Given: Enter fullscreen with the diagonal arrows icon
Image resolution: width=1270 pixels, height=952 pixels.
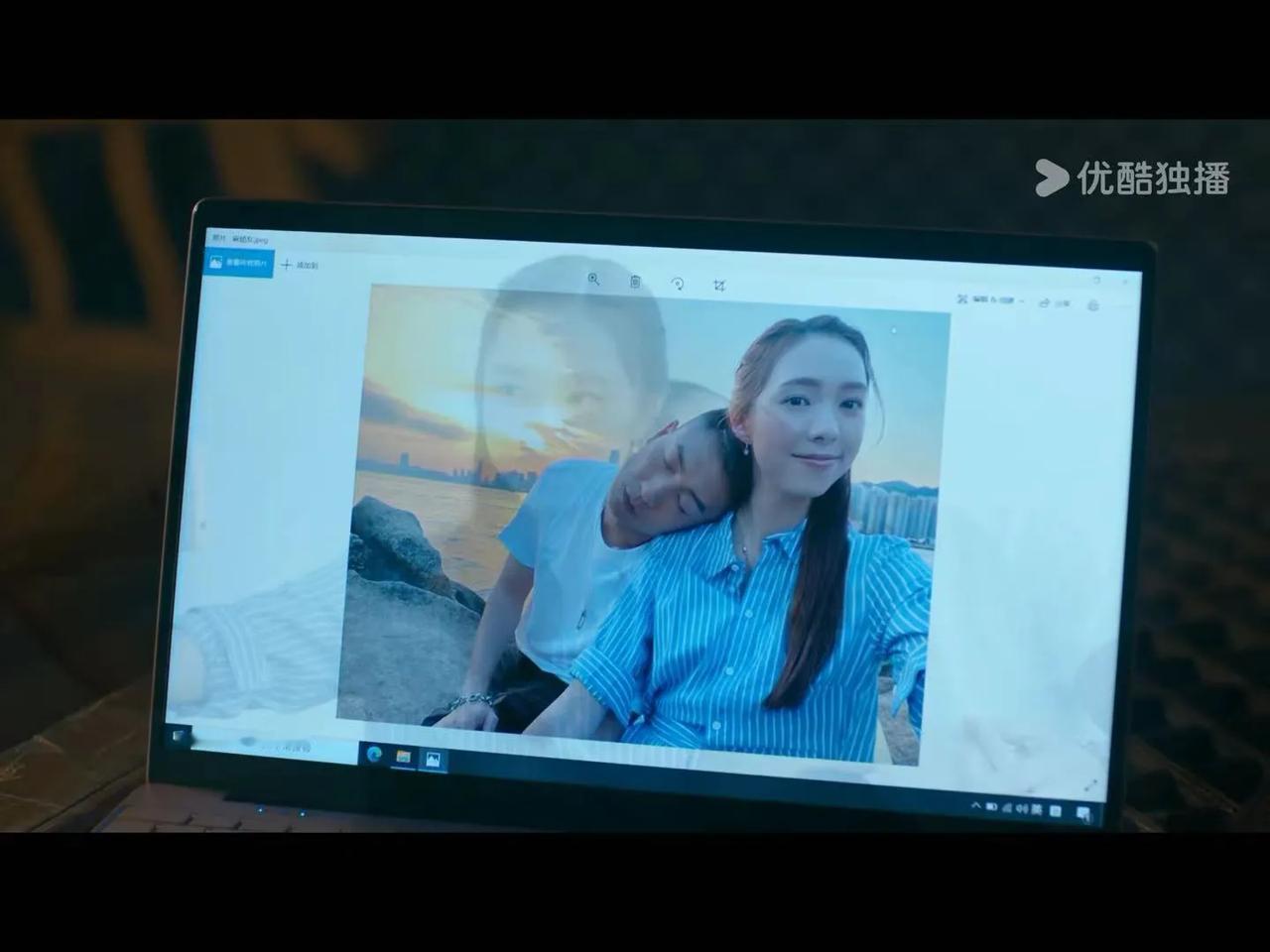Looking at the screenshot, I should coord(1090,785).
